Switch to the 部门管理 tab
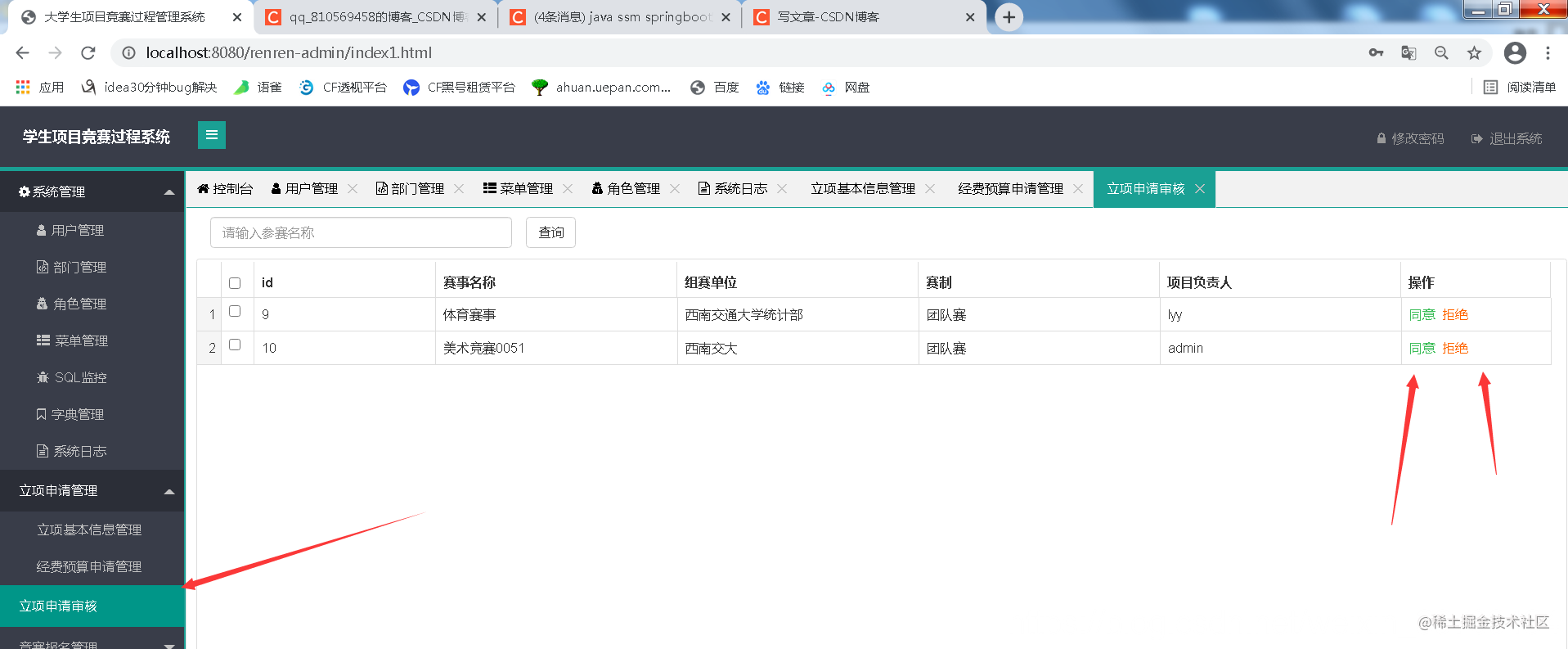1568x649 pixels. coord(410,188)
